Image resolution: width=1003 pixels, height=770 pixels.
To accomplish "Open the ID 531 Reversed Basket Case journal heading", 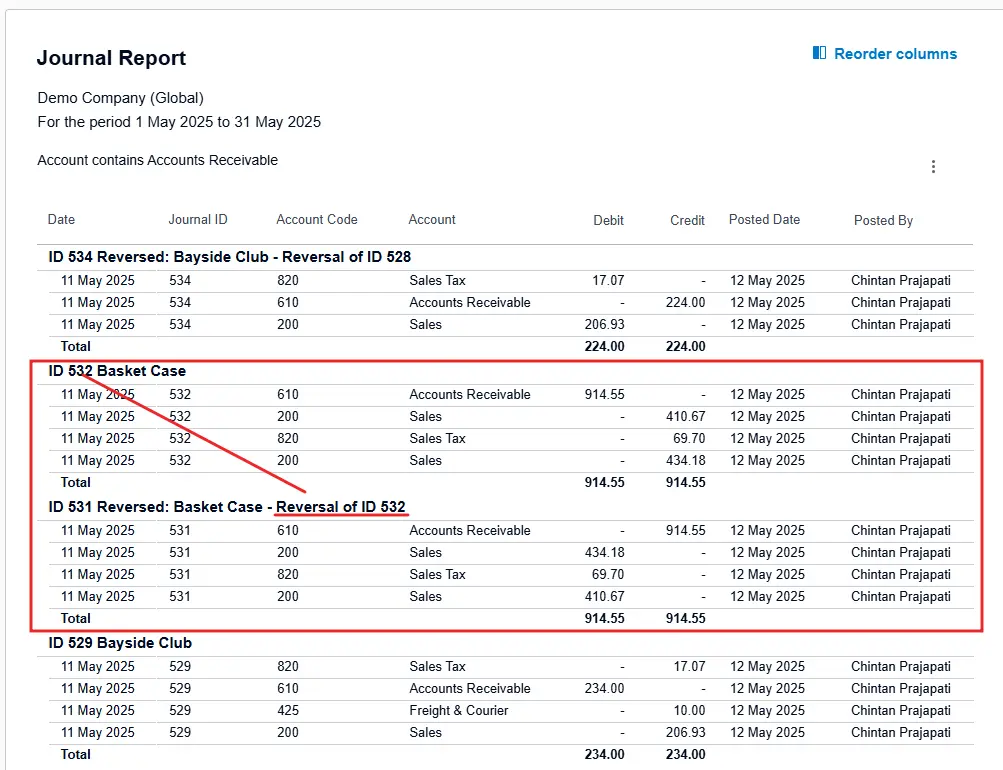I will click(x=227, y=507).
